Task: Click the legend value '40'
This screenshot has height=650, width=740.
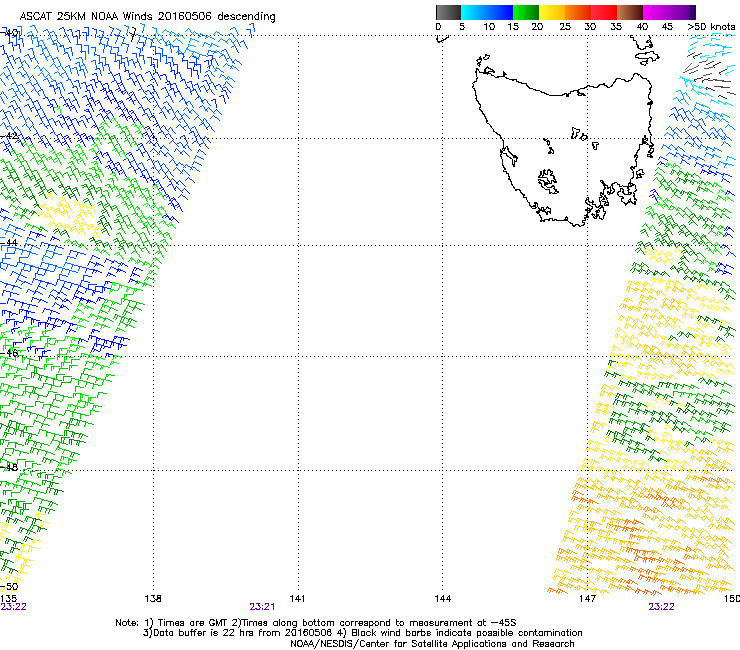Action: click(x=642, y=27)
